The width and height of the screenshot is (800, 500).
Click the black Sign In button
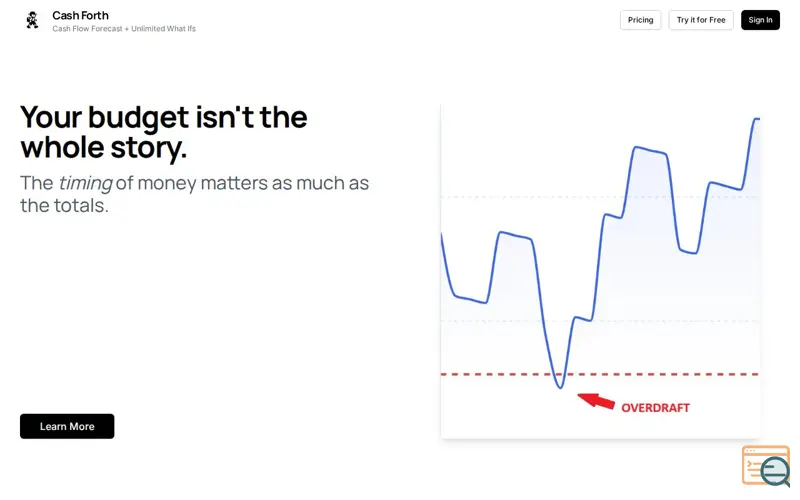coord(760,20)
